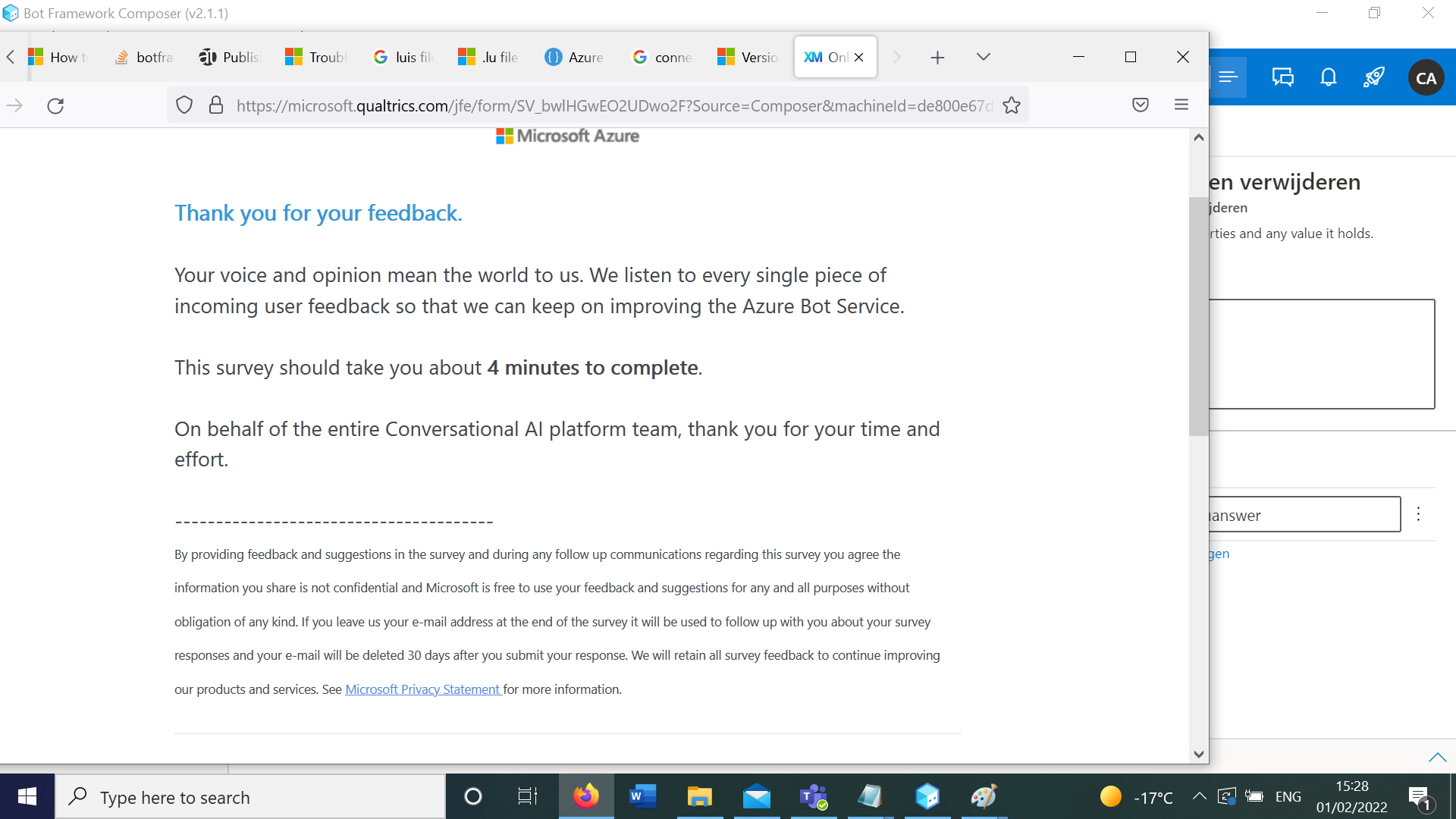Switch to the Versio tab

(x=748, y=58)
